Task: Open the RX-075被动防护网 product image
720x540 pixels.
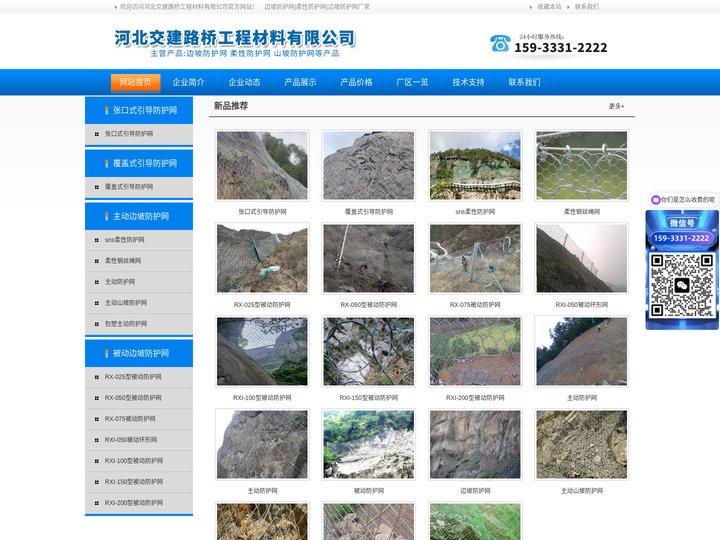Action: coord(475,259)
